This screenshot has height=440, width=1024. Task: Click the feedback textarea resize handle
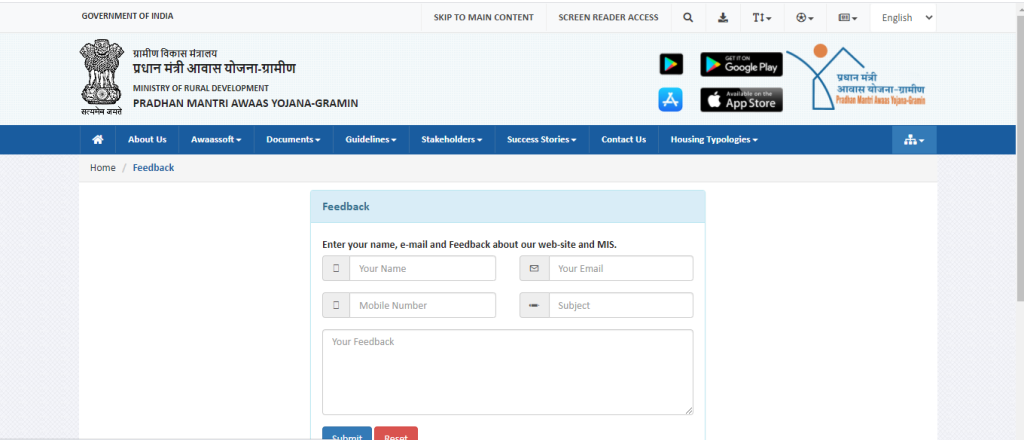coord(688,410)
